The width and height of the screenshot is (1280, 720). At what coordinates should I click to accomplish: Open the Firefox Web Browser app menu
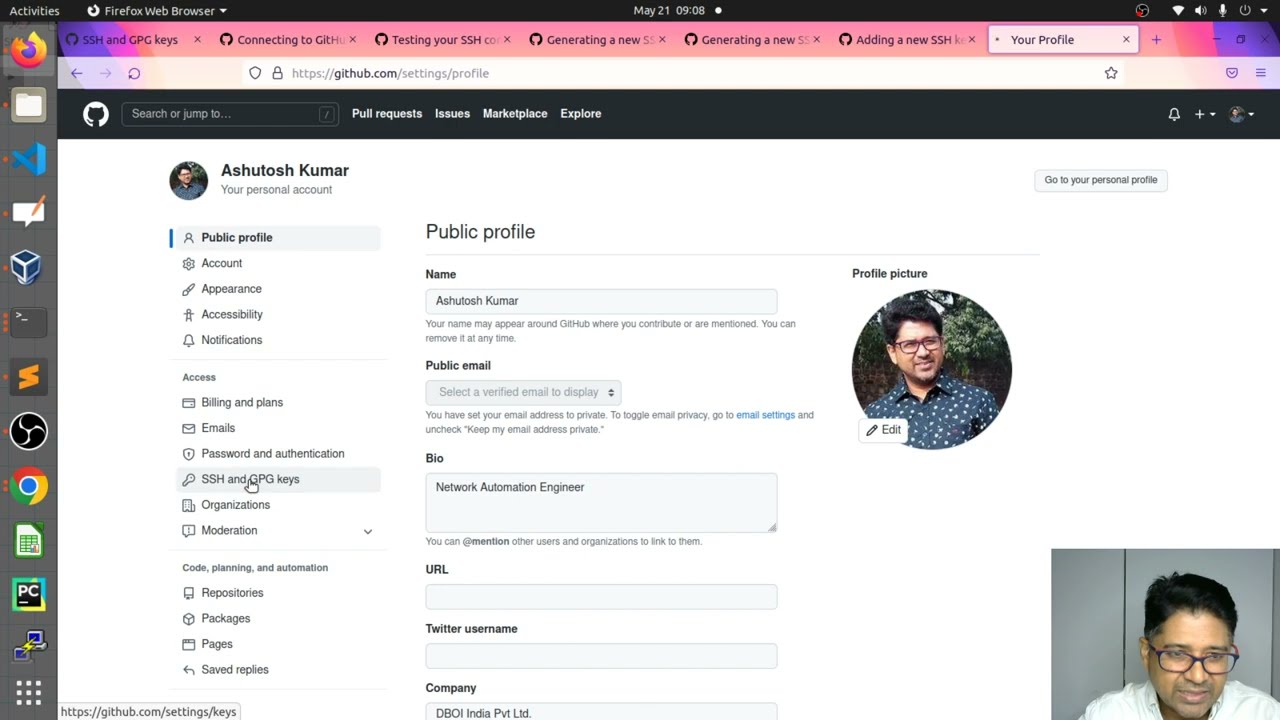pos(157,10)
